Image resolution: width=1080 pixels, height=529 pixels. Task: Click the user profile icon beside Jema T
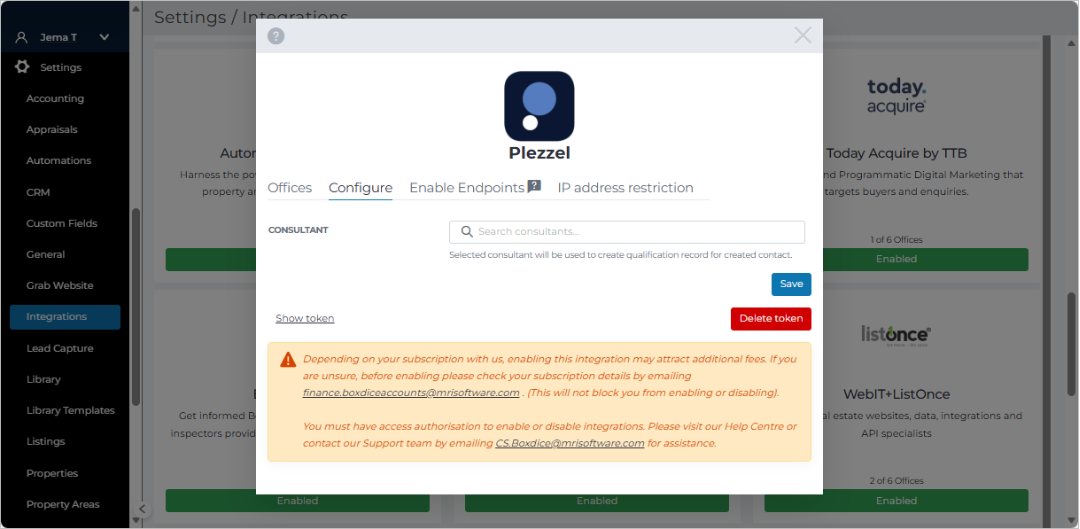(21, 37)
